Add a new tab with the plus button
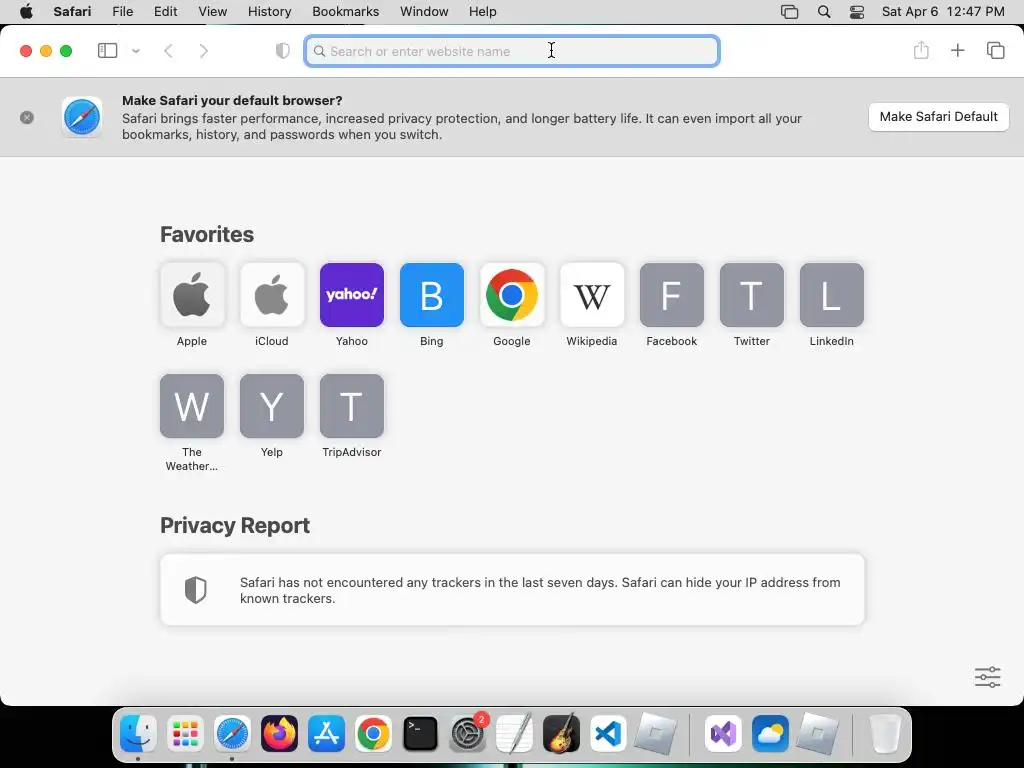 (x=957, y=50)
